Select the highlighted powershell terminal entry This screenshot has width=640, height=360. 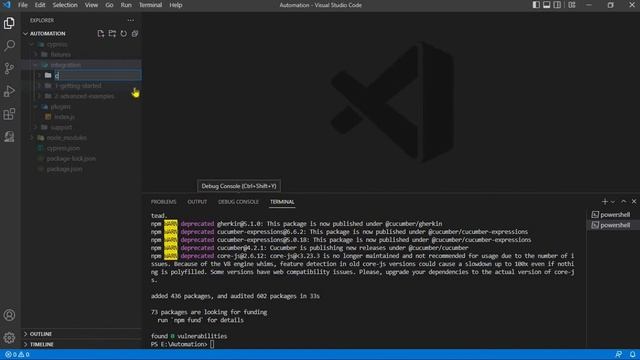coord(613,225)
